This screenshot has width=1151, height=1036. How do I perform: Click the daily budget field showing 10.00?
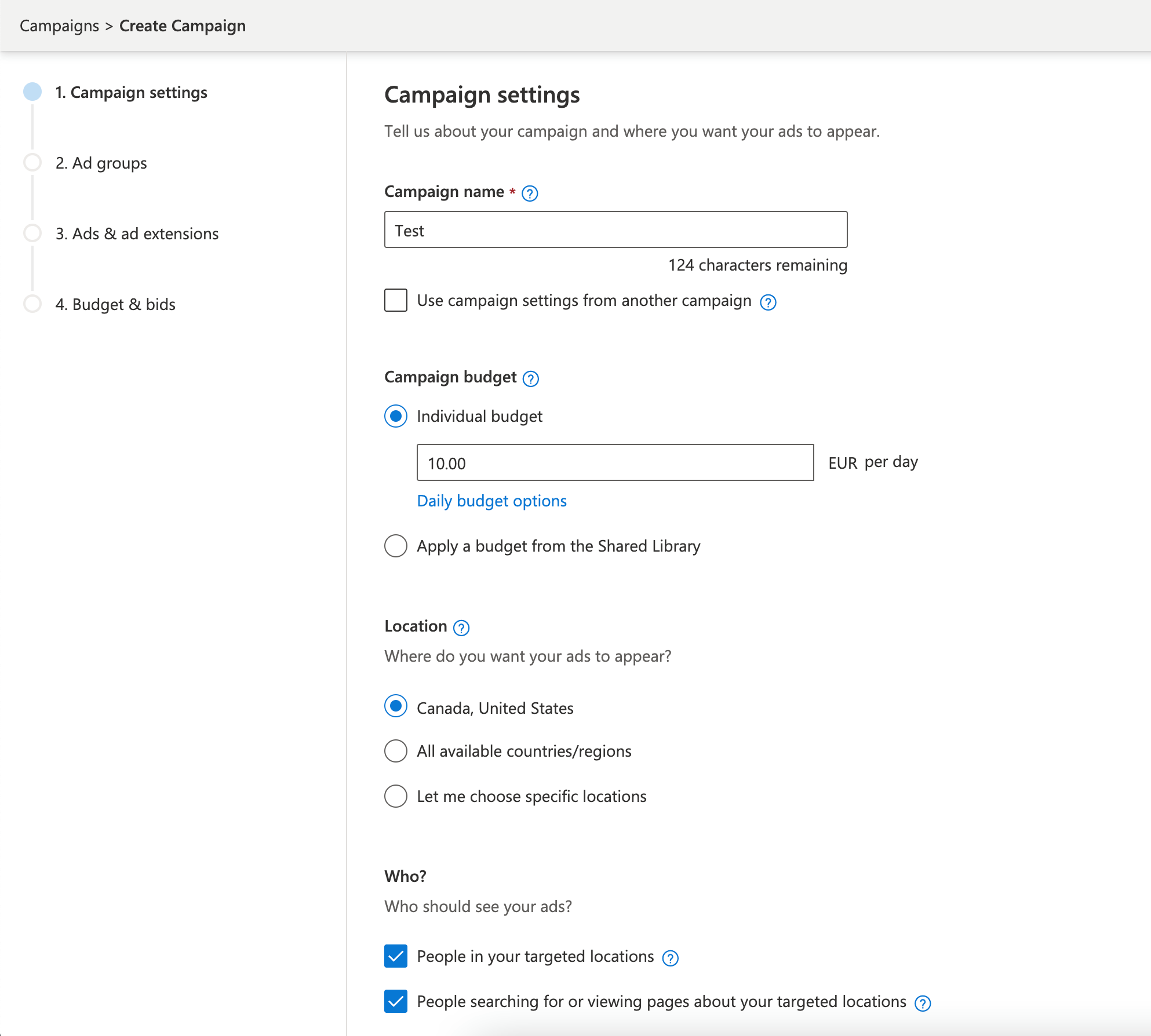coord(615,462)
